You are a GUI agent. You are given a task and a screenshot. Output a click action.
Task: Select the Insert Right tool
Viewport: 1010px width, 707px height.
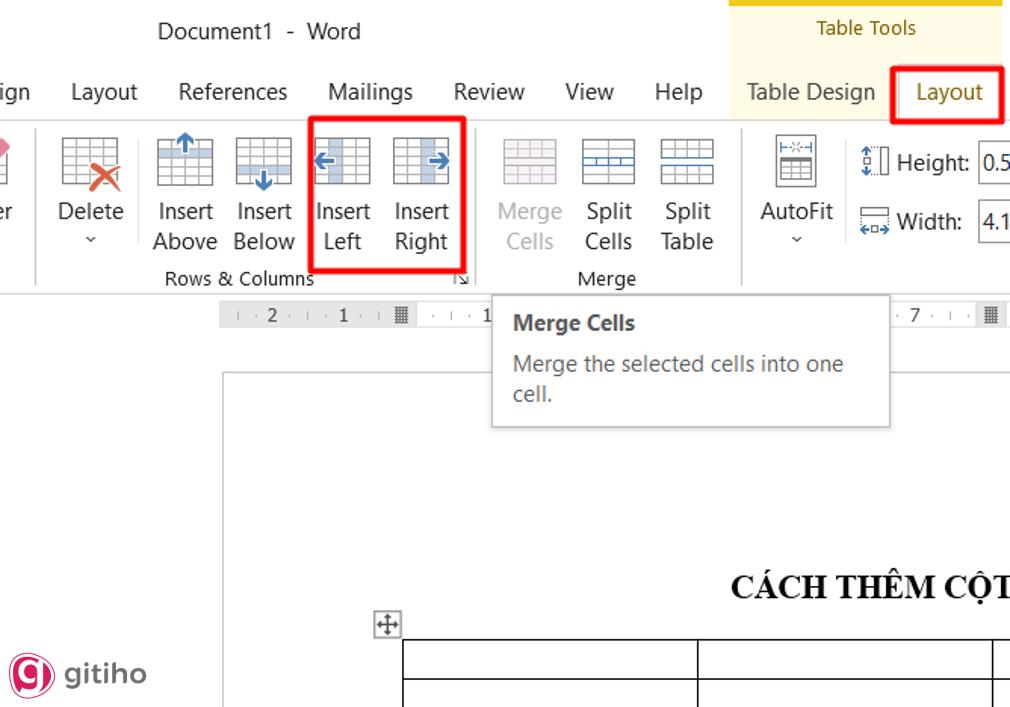pyautogui.click(x=421, y=190)
